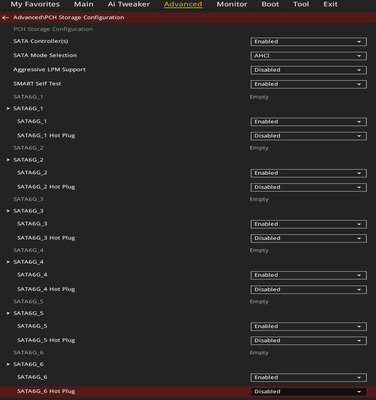The image size is (376, 400).
Task: Expand the SATA6G_1 submenu arrow
Action: [x=8, y=109]
